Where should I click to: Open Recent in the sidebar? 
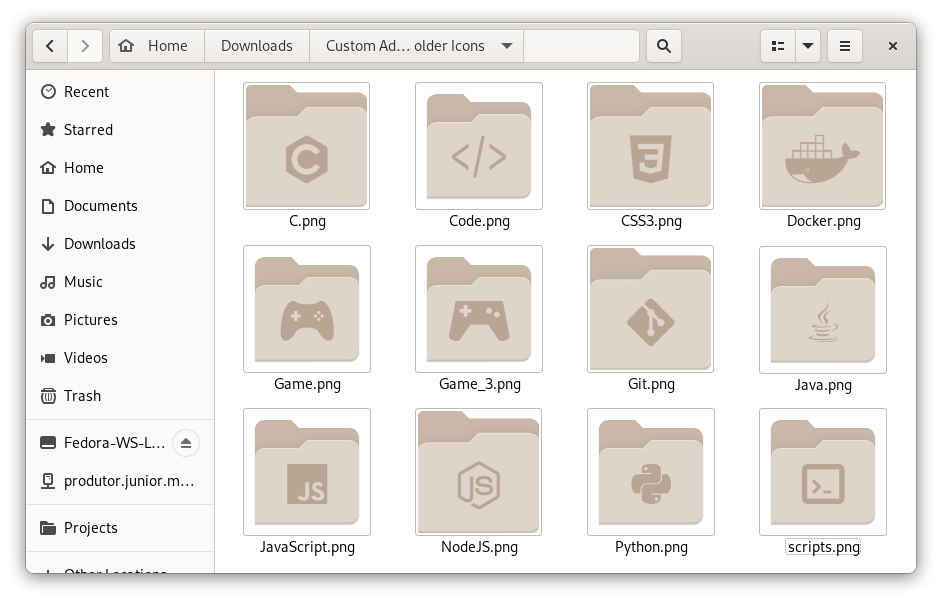coord(120,92)
